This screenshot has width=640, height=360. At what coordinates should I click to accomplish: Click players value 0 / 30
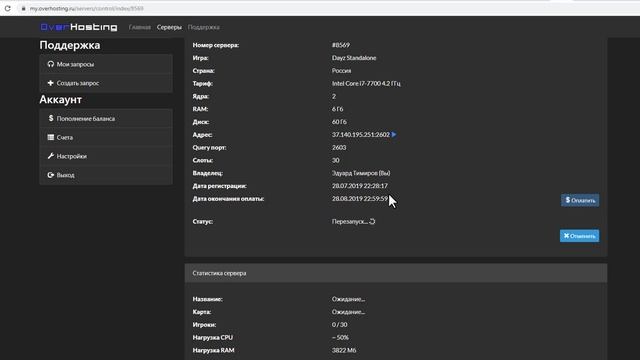(340, 325)
